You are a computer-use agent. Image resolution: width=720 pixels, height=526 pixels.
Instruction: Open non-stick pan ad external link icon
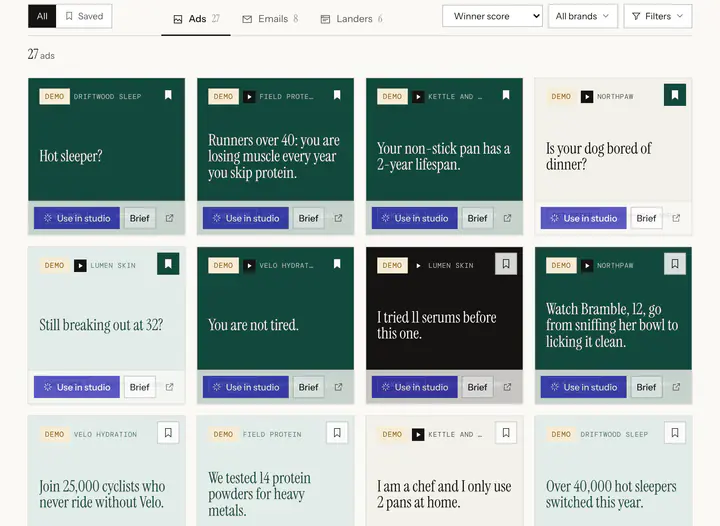point(507,218)
